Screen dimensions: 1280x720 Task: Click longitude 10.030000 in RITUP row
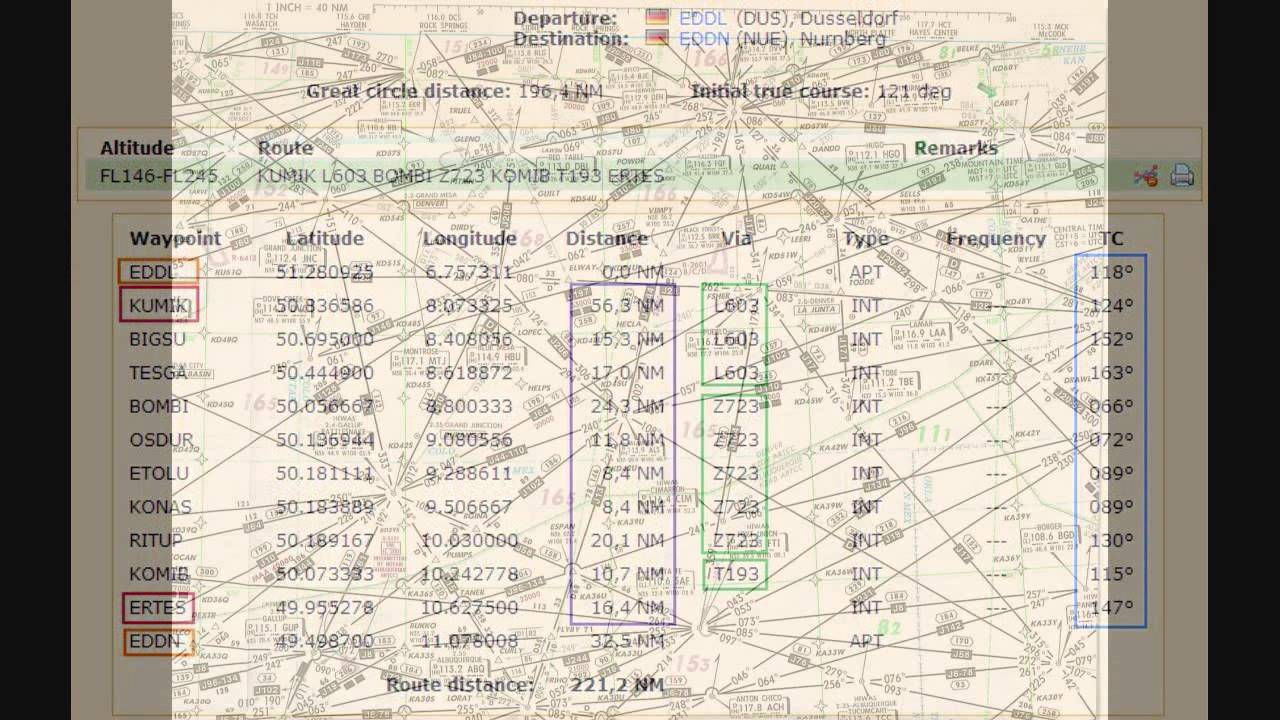click(x=469, y=540)
